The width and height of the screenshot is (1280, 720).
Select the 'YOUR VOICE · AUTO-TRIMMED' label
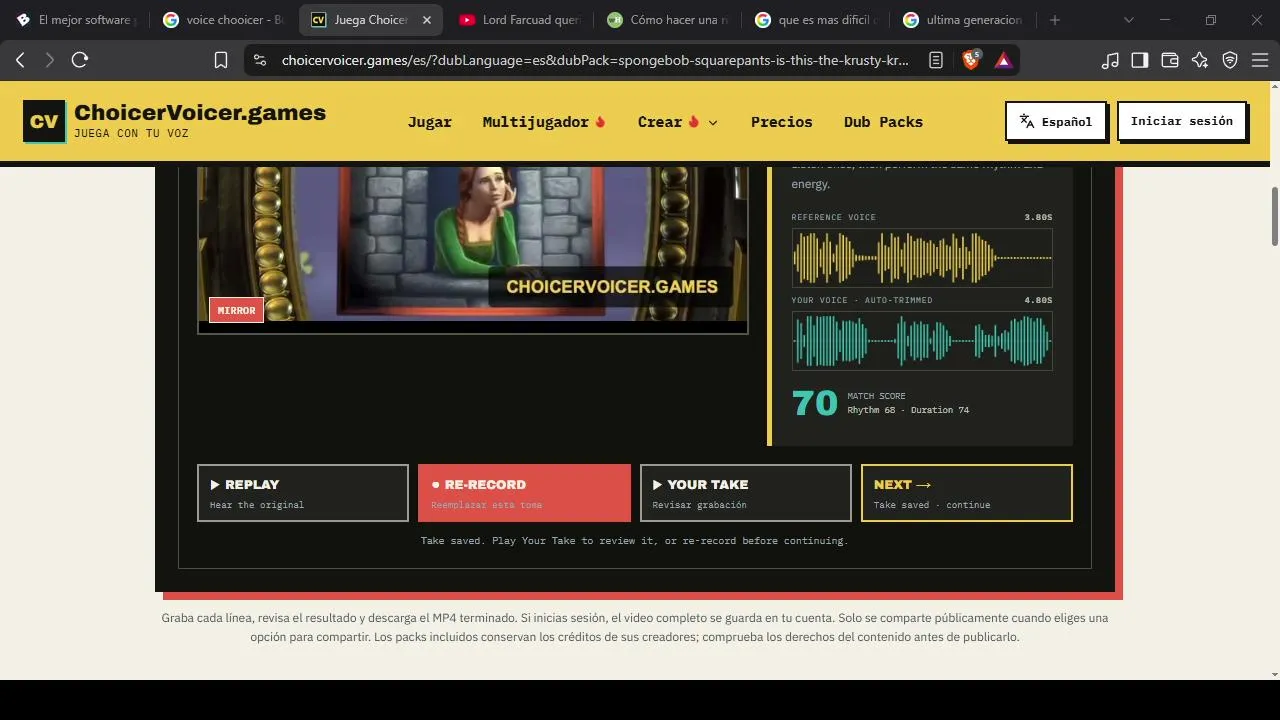[x=862, y=300]
